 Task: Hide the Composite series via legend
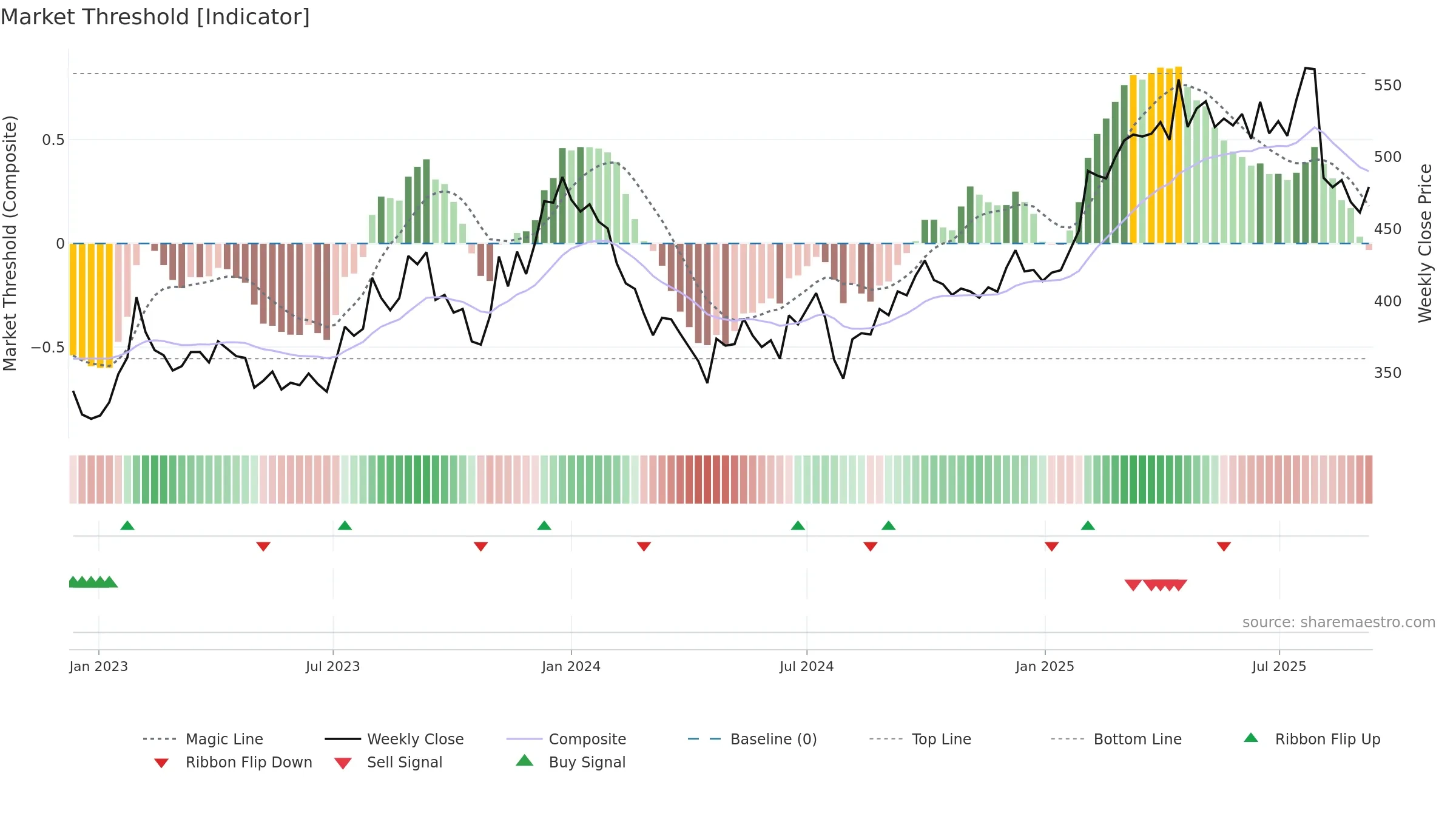pos(567,739)
